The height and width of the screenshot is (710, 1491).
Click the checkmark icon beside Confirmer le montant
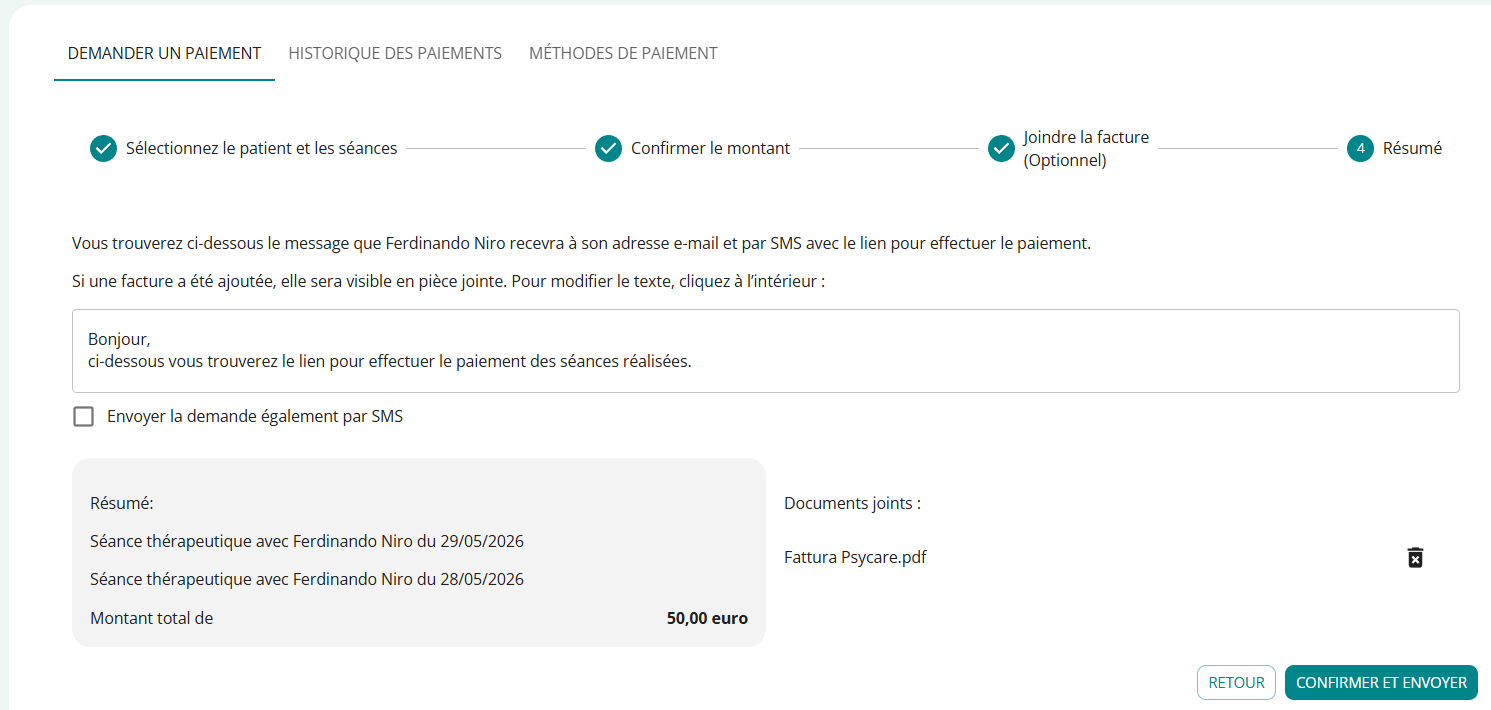point(609,148)
